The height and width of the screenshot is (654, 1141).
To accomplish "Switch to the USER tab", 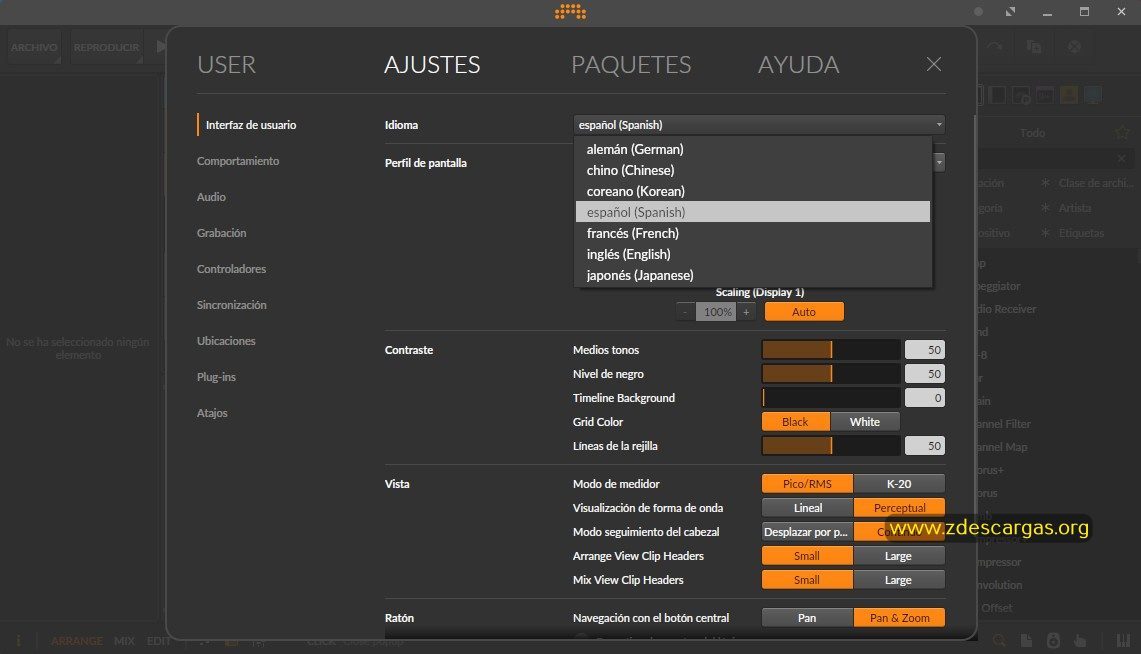I will pos(226,64).
